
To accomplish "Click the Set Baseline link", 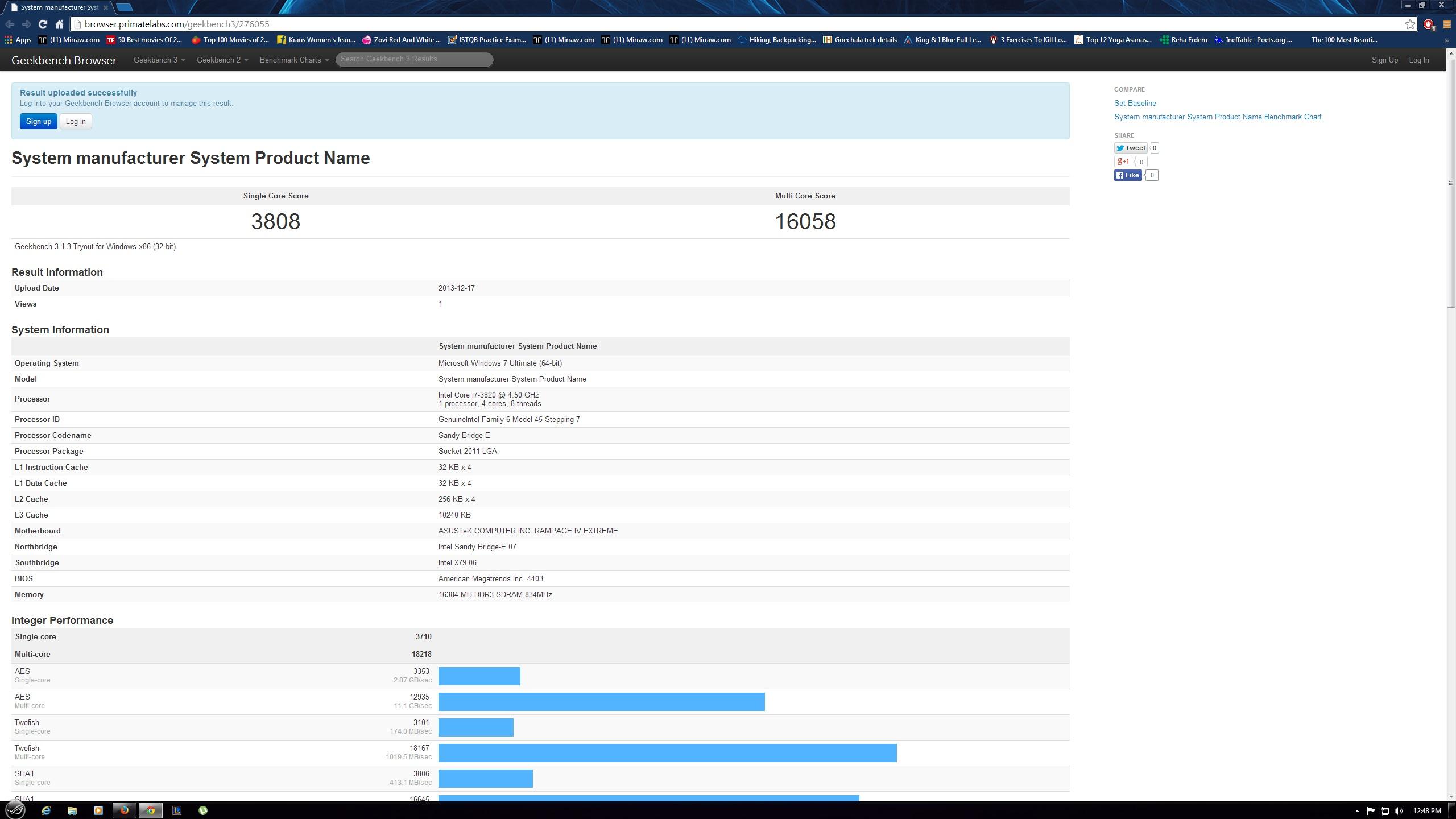I will click(x=1135, y=103).
